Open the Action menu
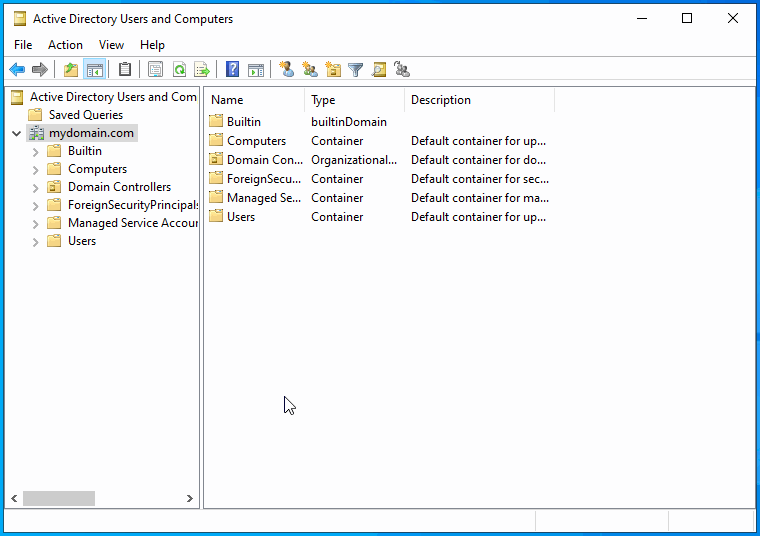The height and width of the screenshot is (536, 760). (x=65, y=45)
